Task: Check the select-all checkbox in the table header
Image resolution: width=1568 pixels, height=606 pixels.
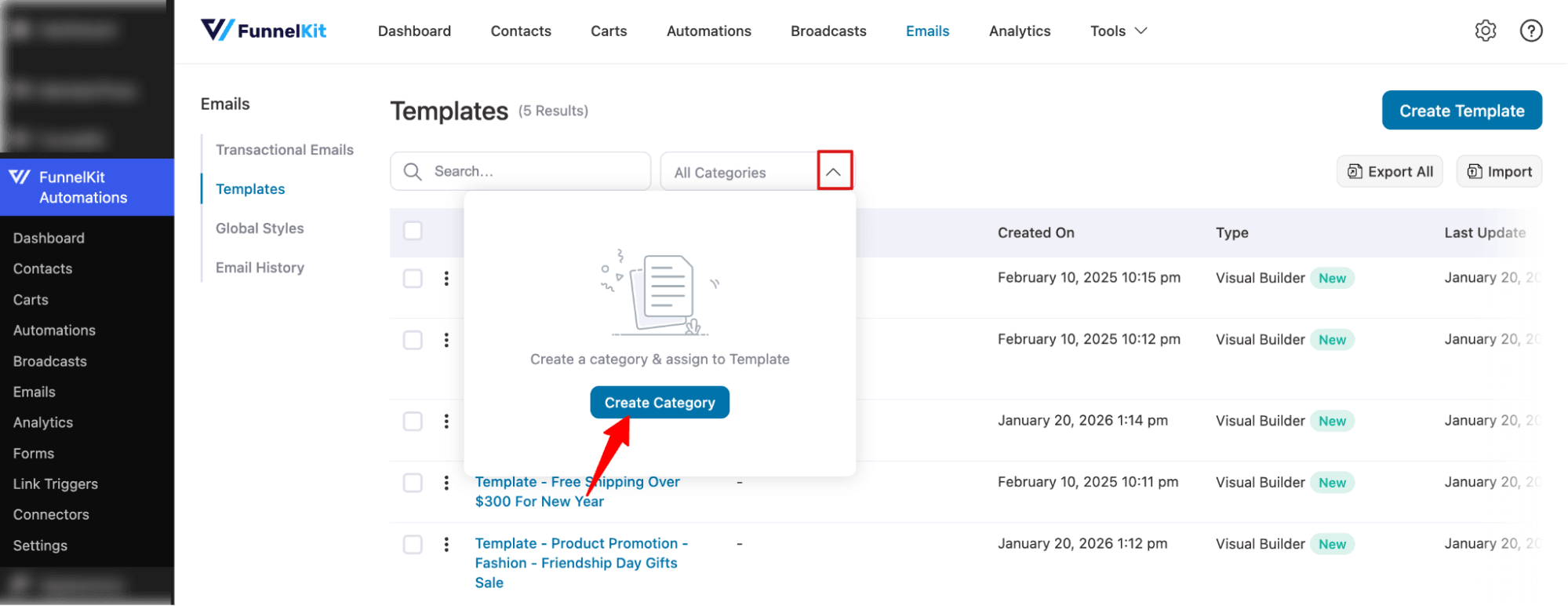Action: [x=413, y=232]
